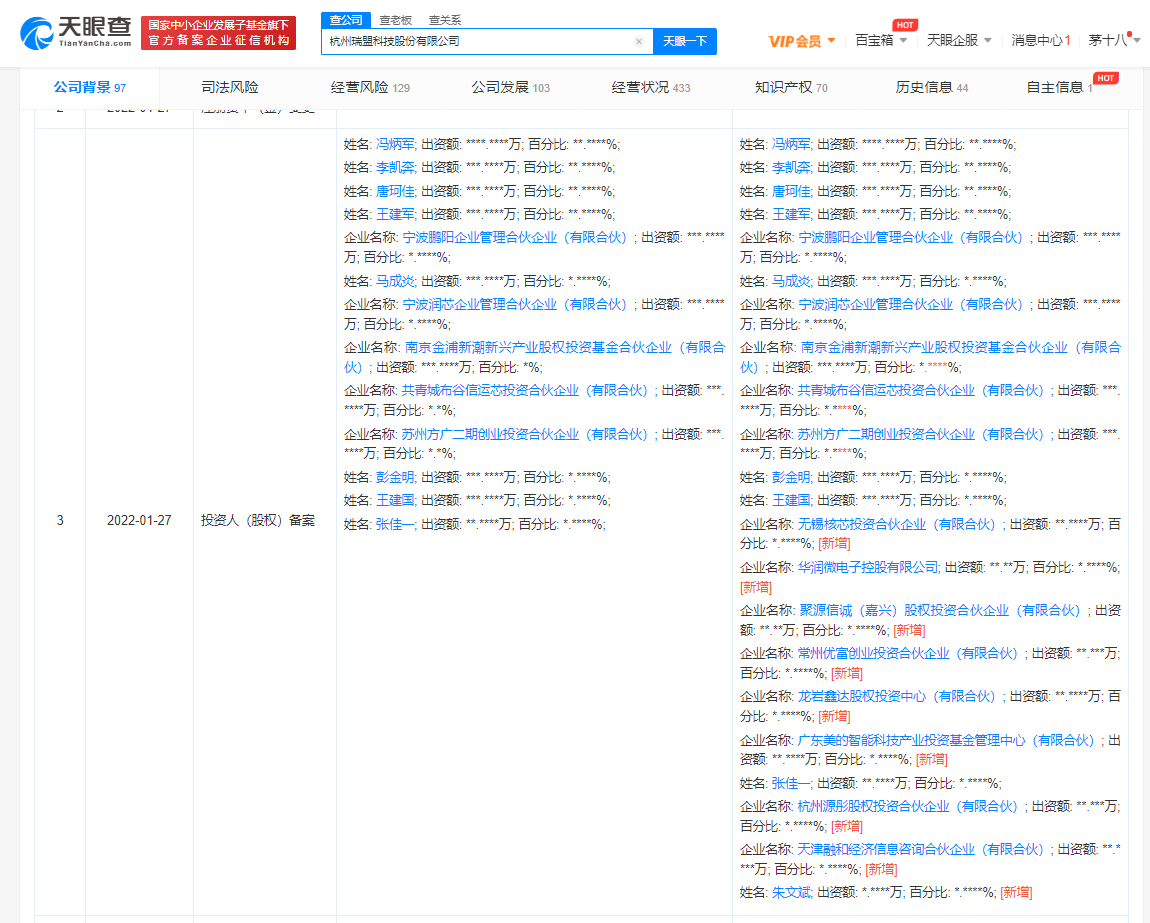This screenshot has height=923, width=1150.
Task: Select the 查老板 search tab
Action: pos(395,21)
